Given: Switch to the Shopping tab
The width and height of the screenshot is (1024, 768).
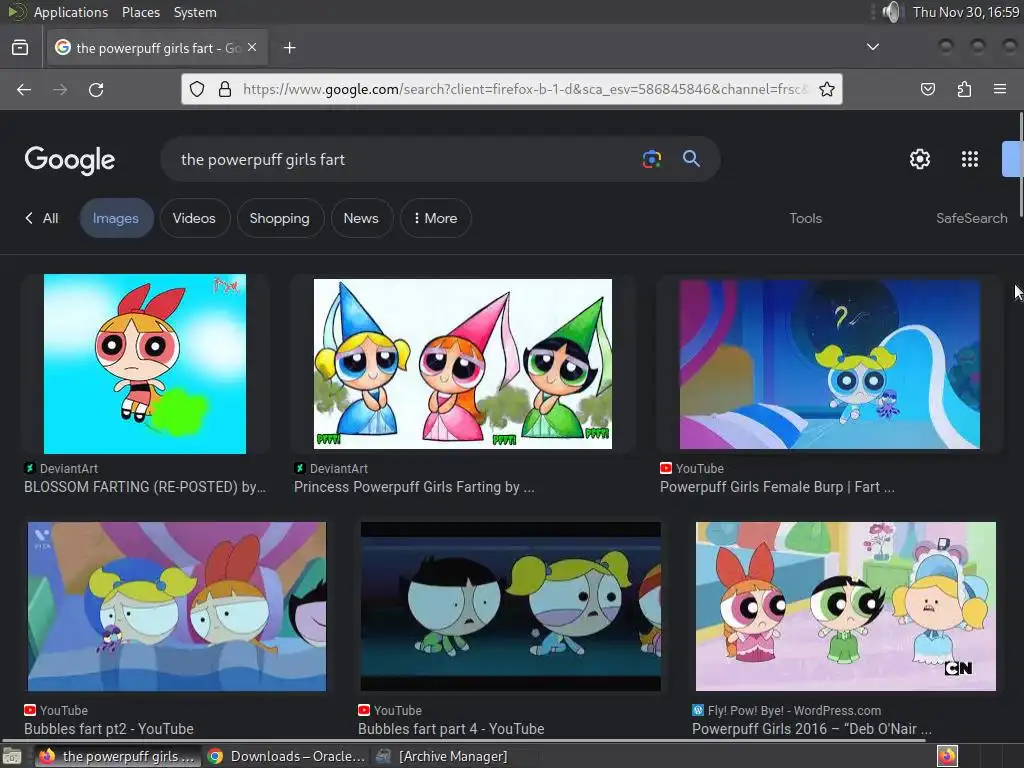Looking at the screenshot, I should [280, 218].
